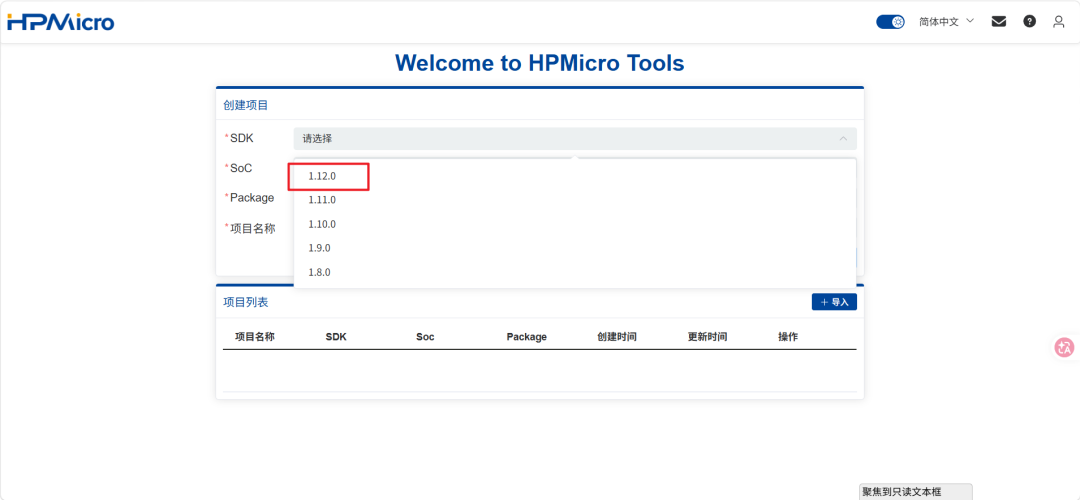Click the 更新时间 column header
1080x500 pixels.
(x=707, y=337)
